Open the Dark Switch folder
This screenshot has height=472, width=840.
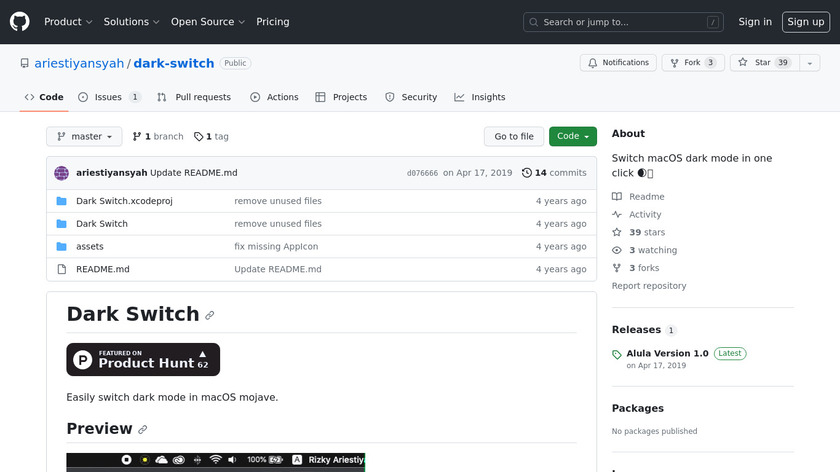(102, 224)
